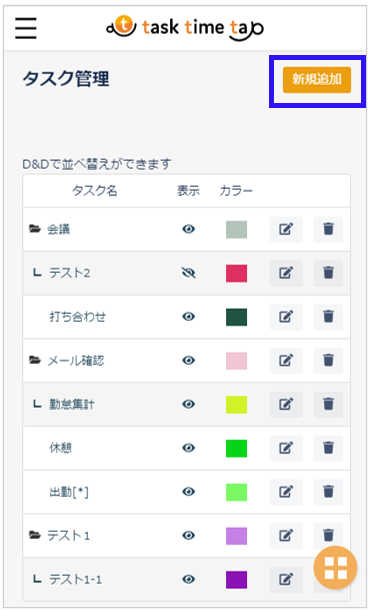Select the テスト1-1 task row

pyautogui.click(x=187, y=579)
